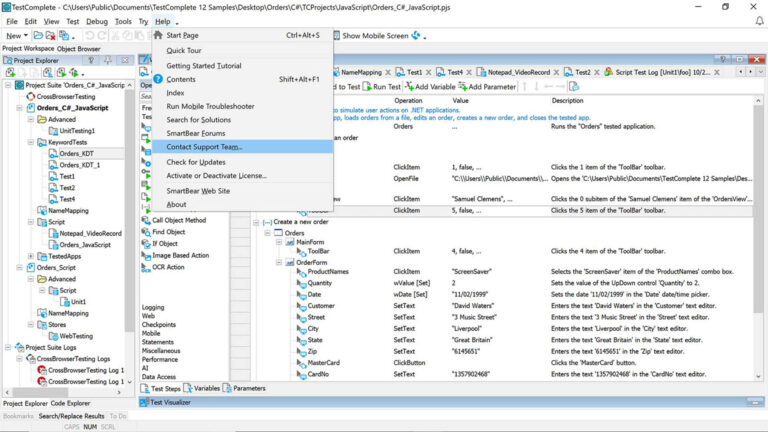Collapse the MainForm node in test steps
768x432 pixels.
[279, 242]
